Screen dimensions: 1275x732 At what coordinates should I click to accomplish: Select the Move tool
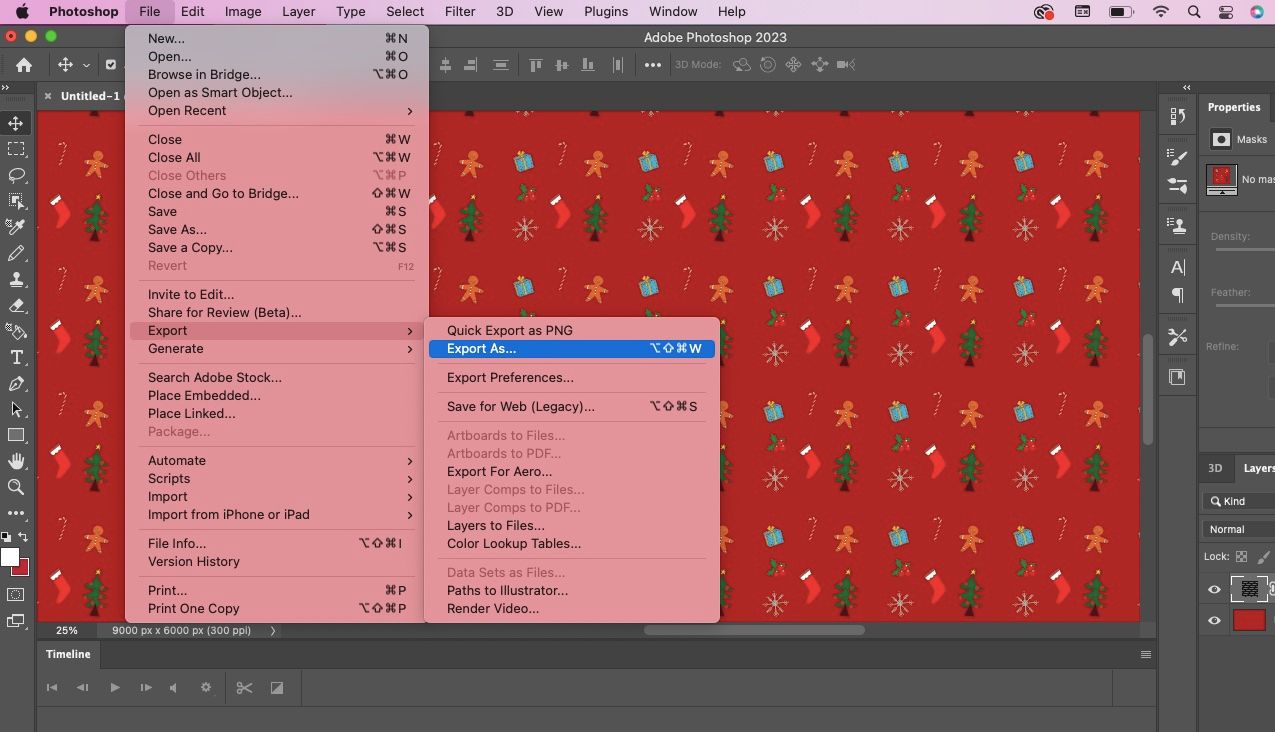[x=14, y=123]
